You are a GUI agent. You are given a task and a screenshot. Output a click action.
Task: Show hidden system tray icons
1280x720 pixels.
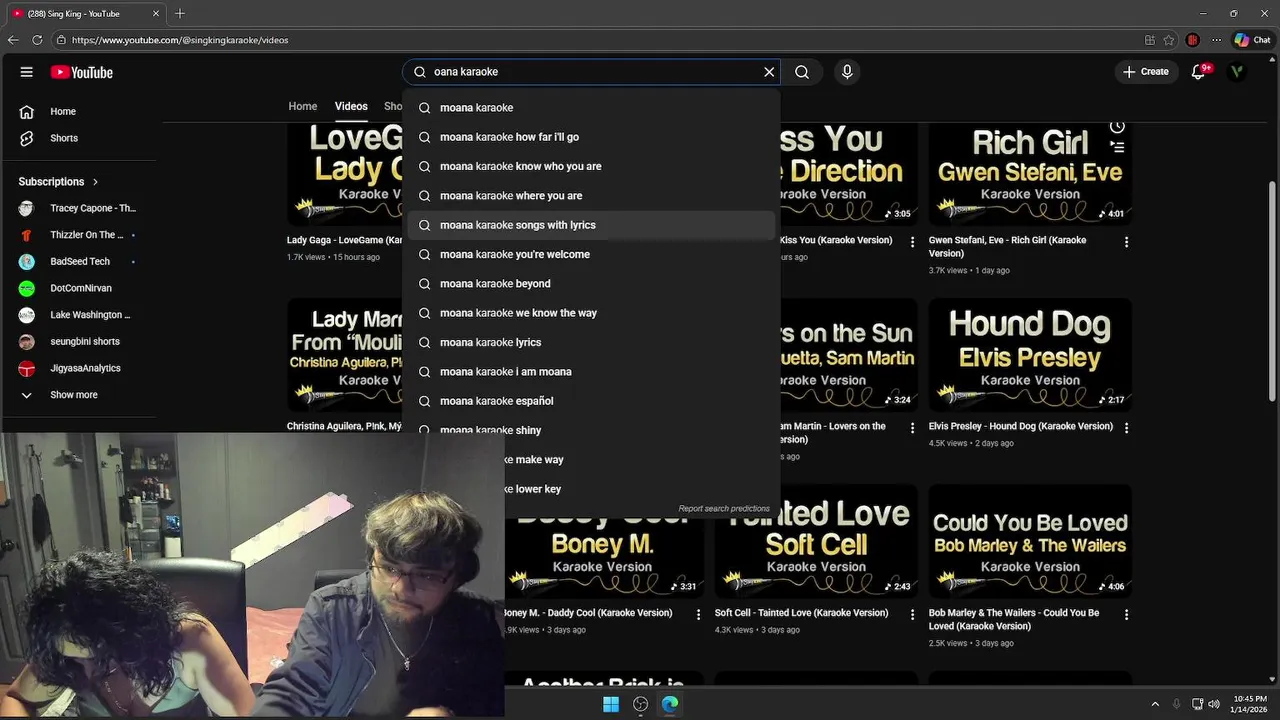[x=1155, y=704]
